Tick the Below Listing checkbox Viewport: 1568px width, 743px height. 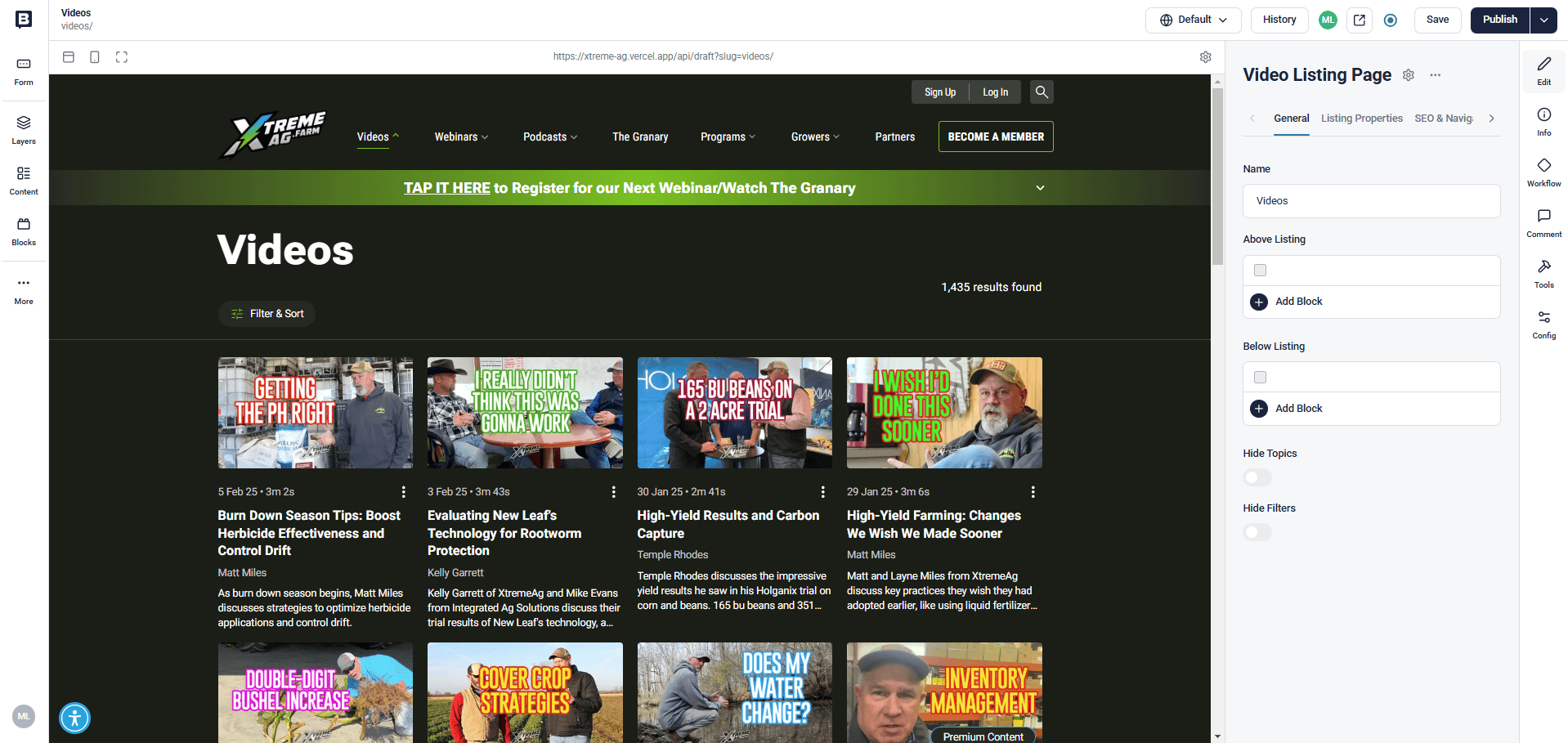click(x=1260, y=378)
